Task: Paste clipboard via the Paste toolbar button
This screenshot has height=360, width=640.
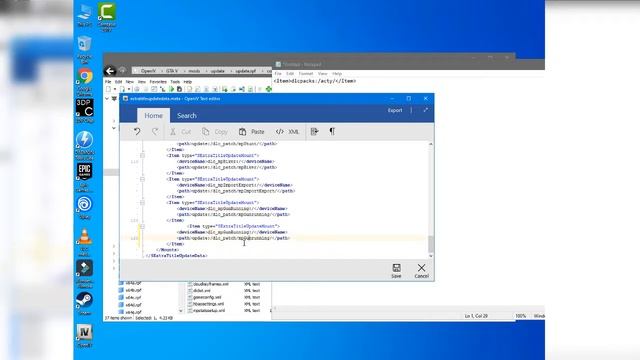Action: [251, 132]
